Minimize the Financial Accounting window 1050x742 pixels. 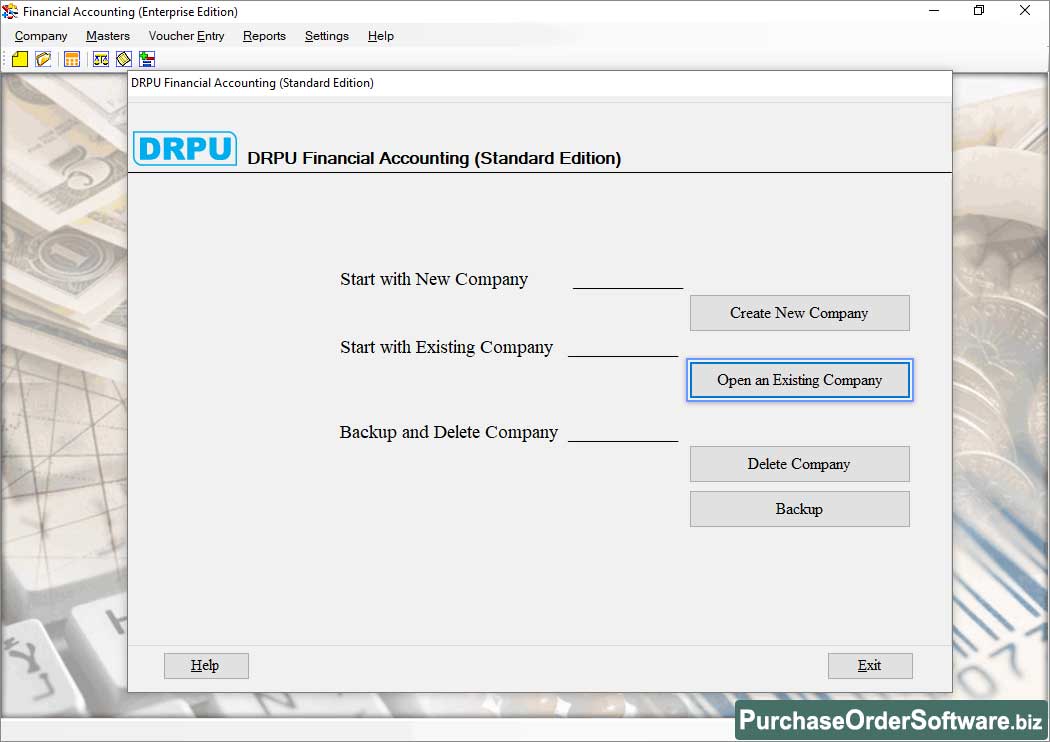coord(934,11)
